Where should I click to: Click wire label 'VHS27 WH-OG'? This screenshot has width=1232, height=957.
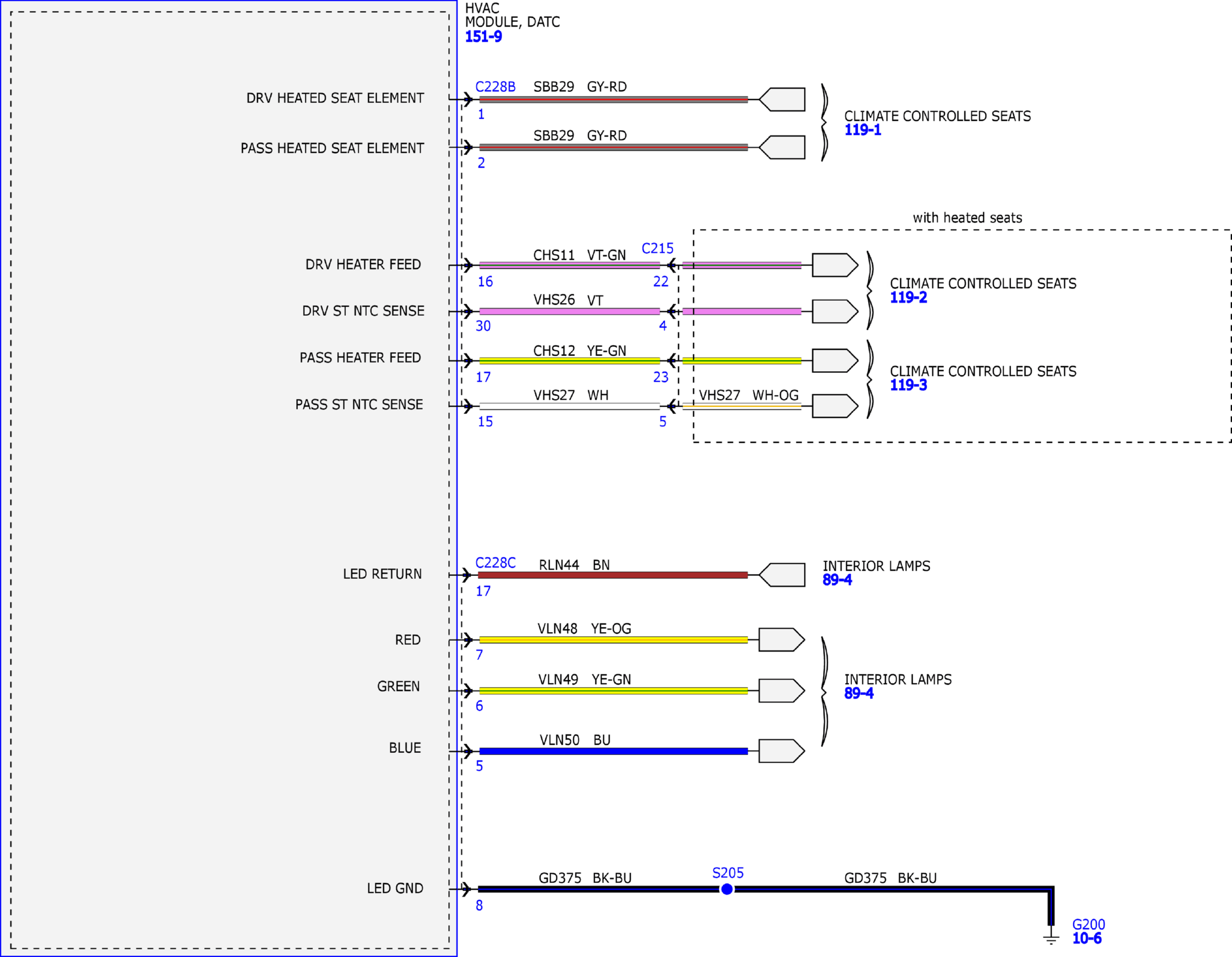[x=748, y=396]
